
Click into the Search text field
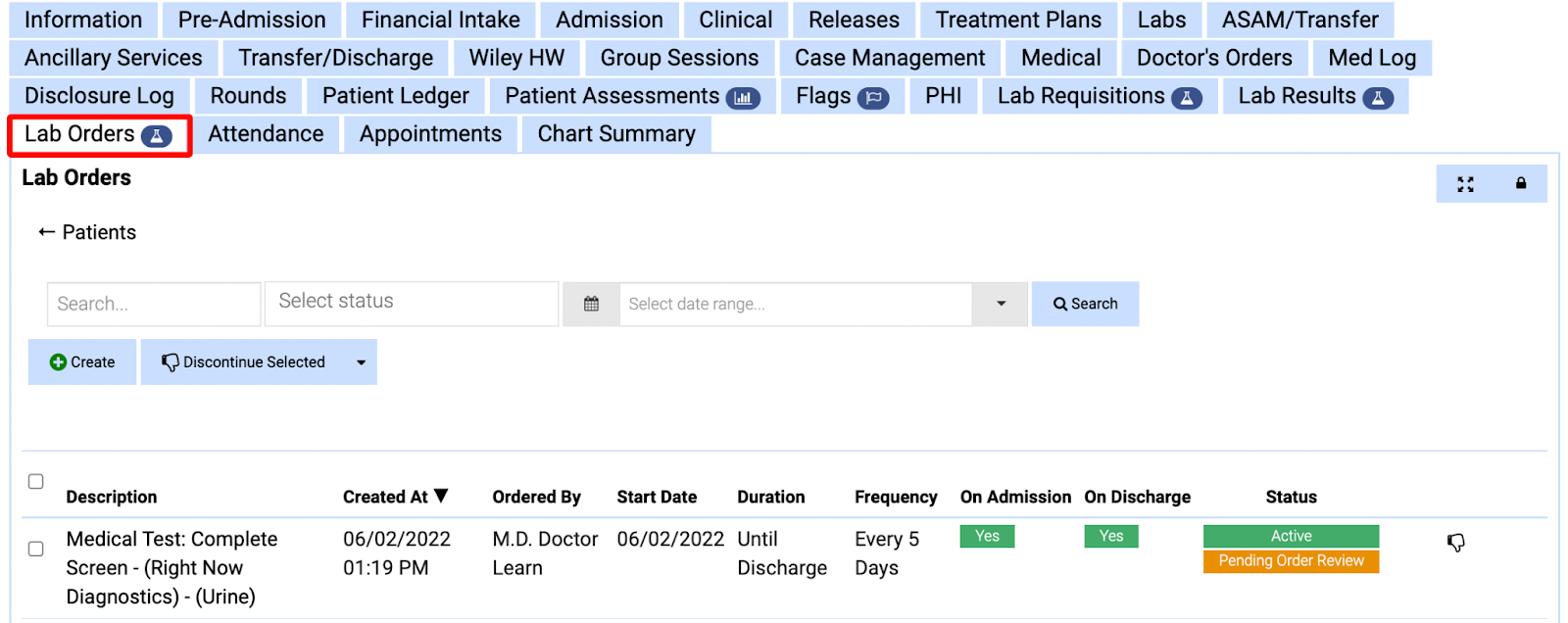click(154, 304)
